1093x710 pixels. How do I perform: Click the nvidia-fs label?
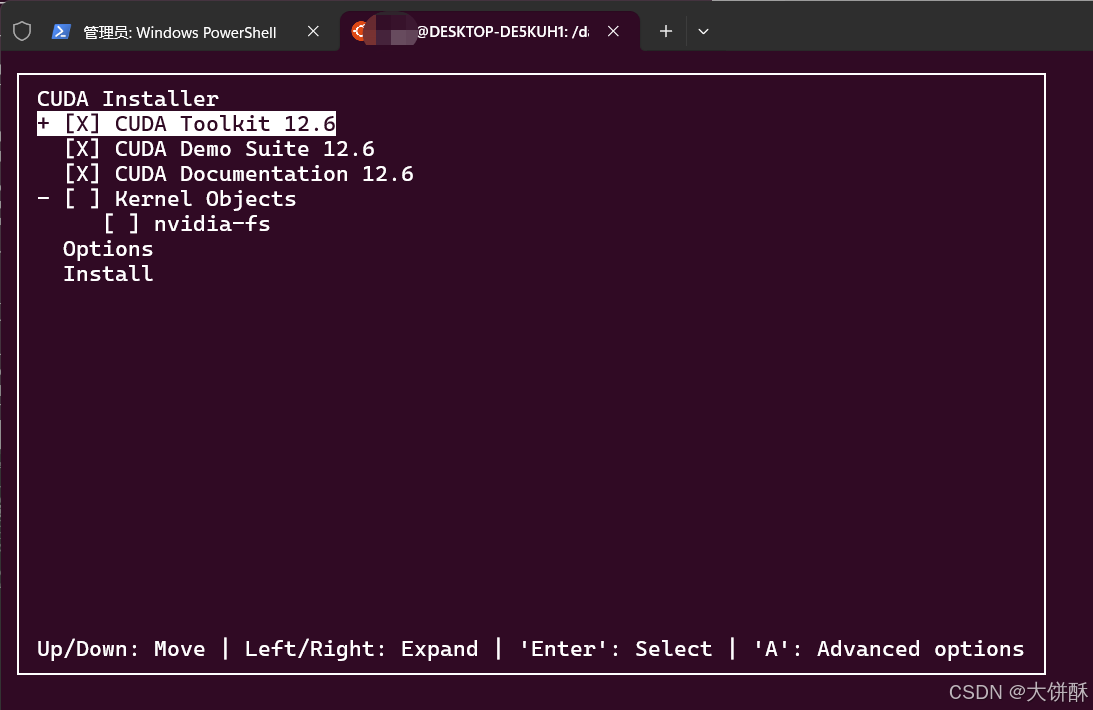click(x=212, y=224)
